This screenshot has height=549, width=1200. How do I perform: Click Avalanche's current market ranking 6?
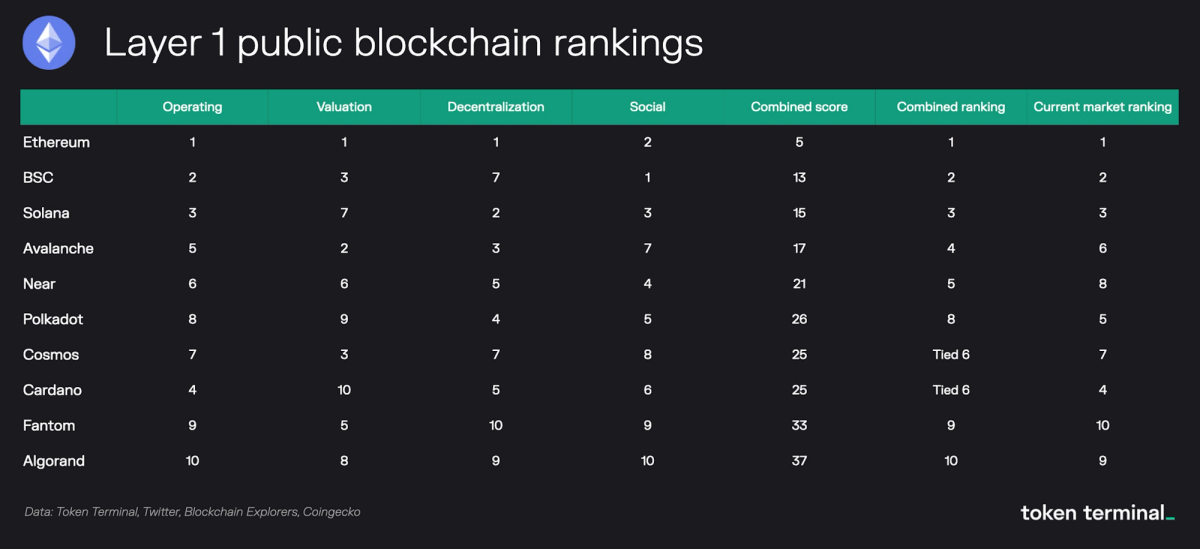pyautogui.click(x=1103, y=248)
